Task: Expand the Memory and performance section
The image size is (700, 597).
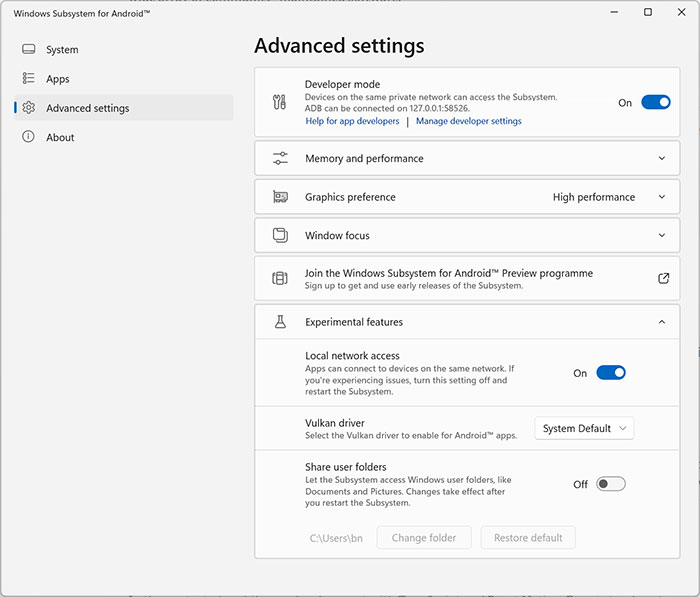Action: coord(662,158)
